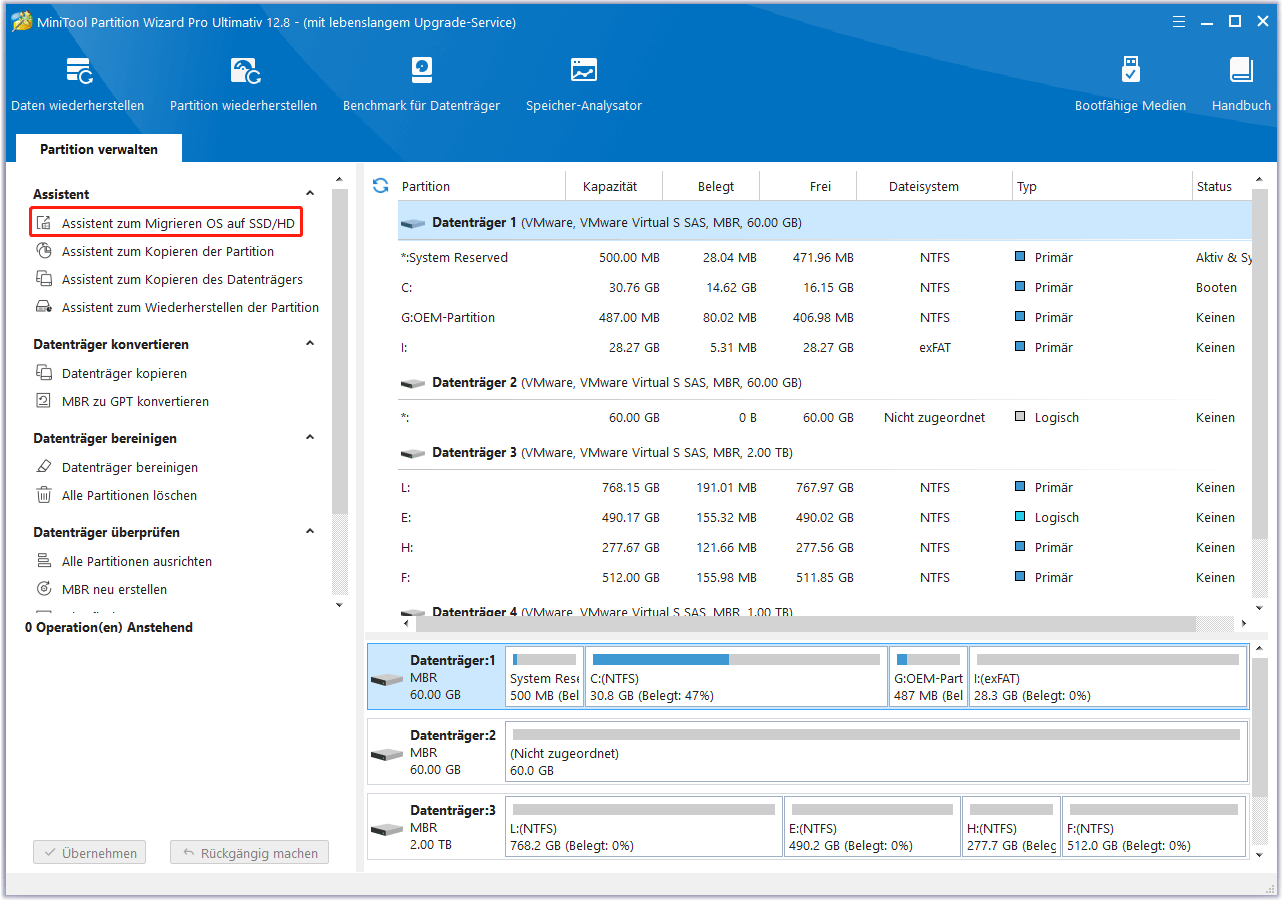Image resolution: width=1282 pixels, height=901 pixels.
Task: Click the Alle Partitionen löschen trash icon
Action: [x=44, y=495]
